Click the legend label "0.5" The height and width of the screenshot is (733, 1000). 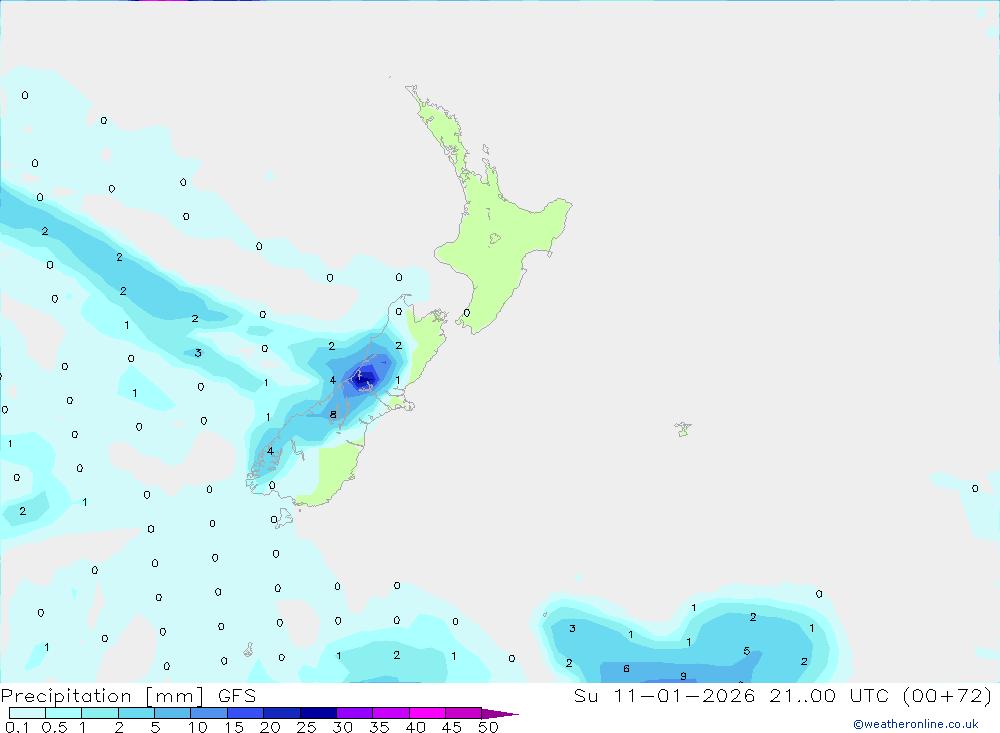54,727
